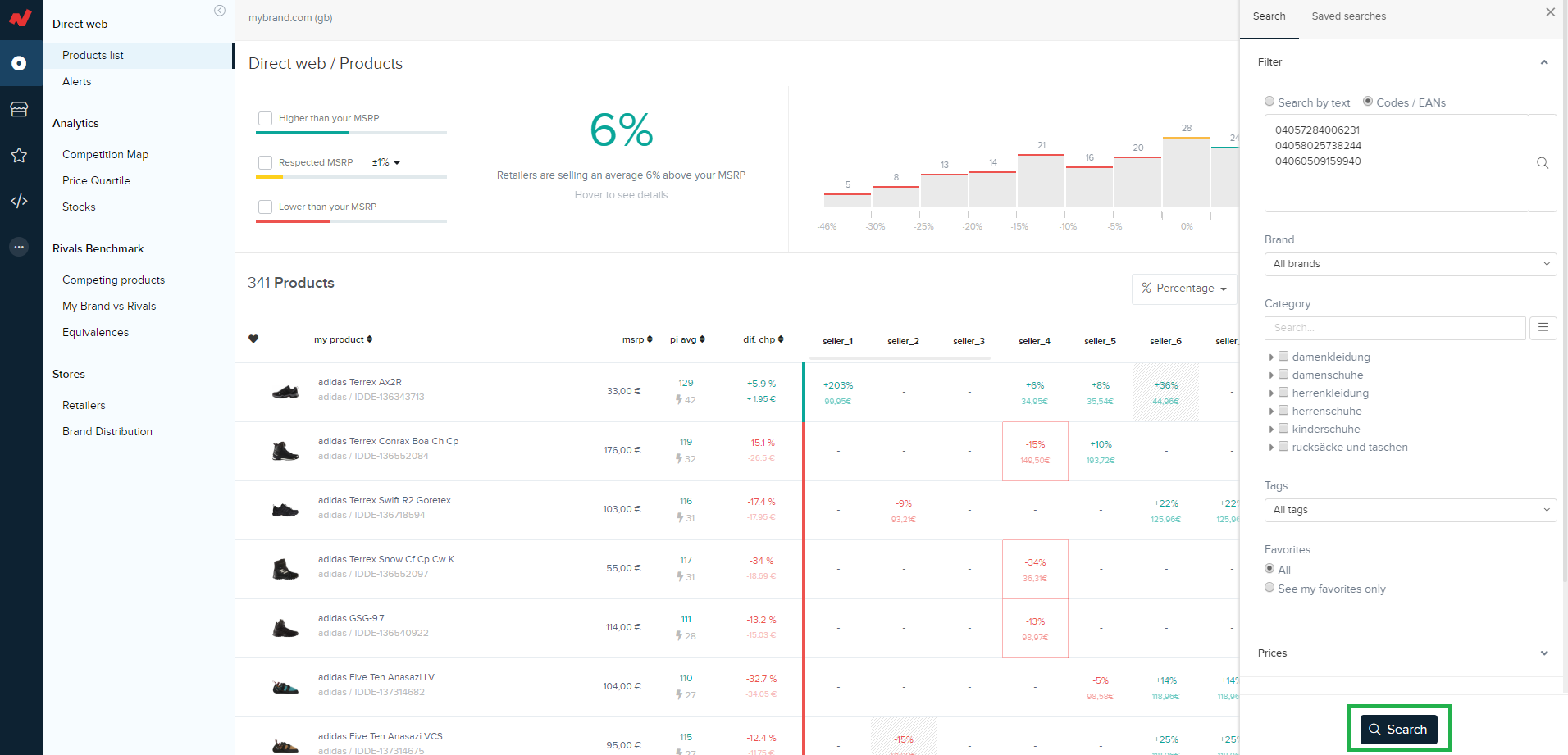Screen dimensions: 1568x755
Task: Open the ±1% tolerance dropdown
Action: tap(386, 162)
